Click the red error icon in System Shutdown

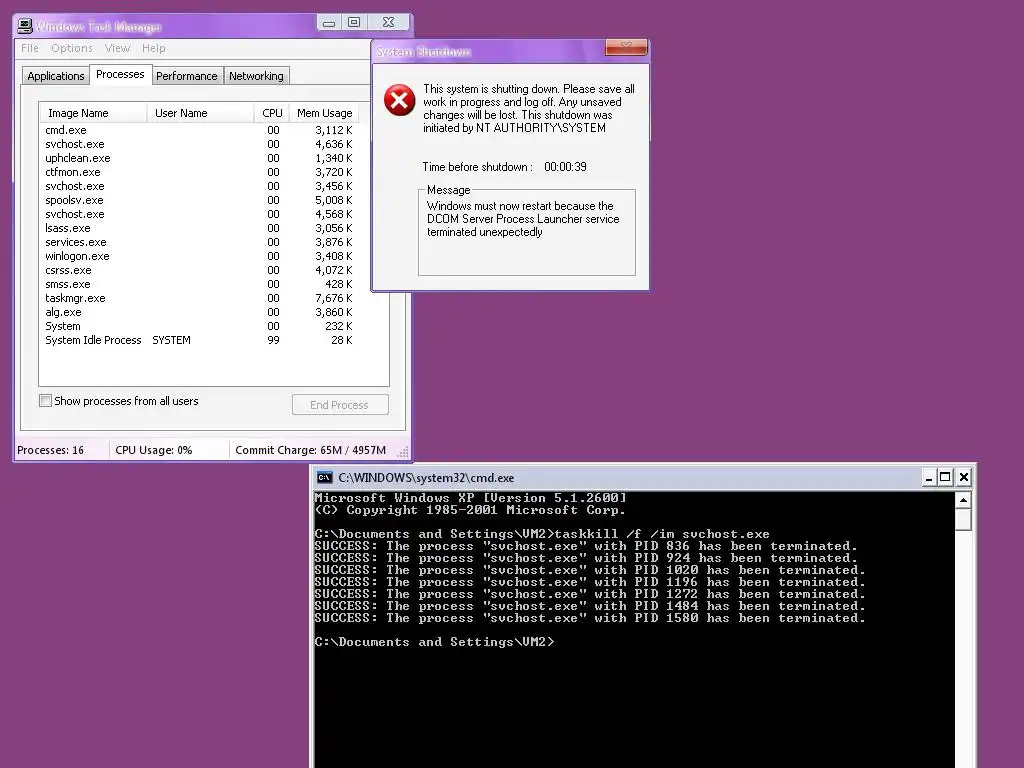(400, 100)
